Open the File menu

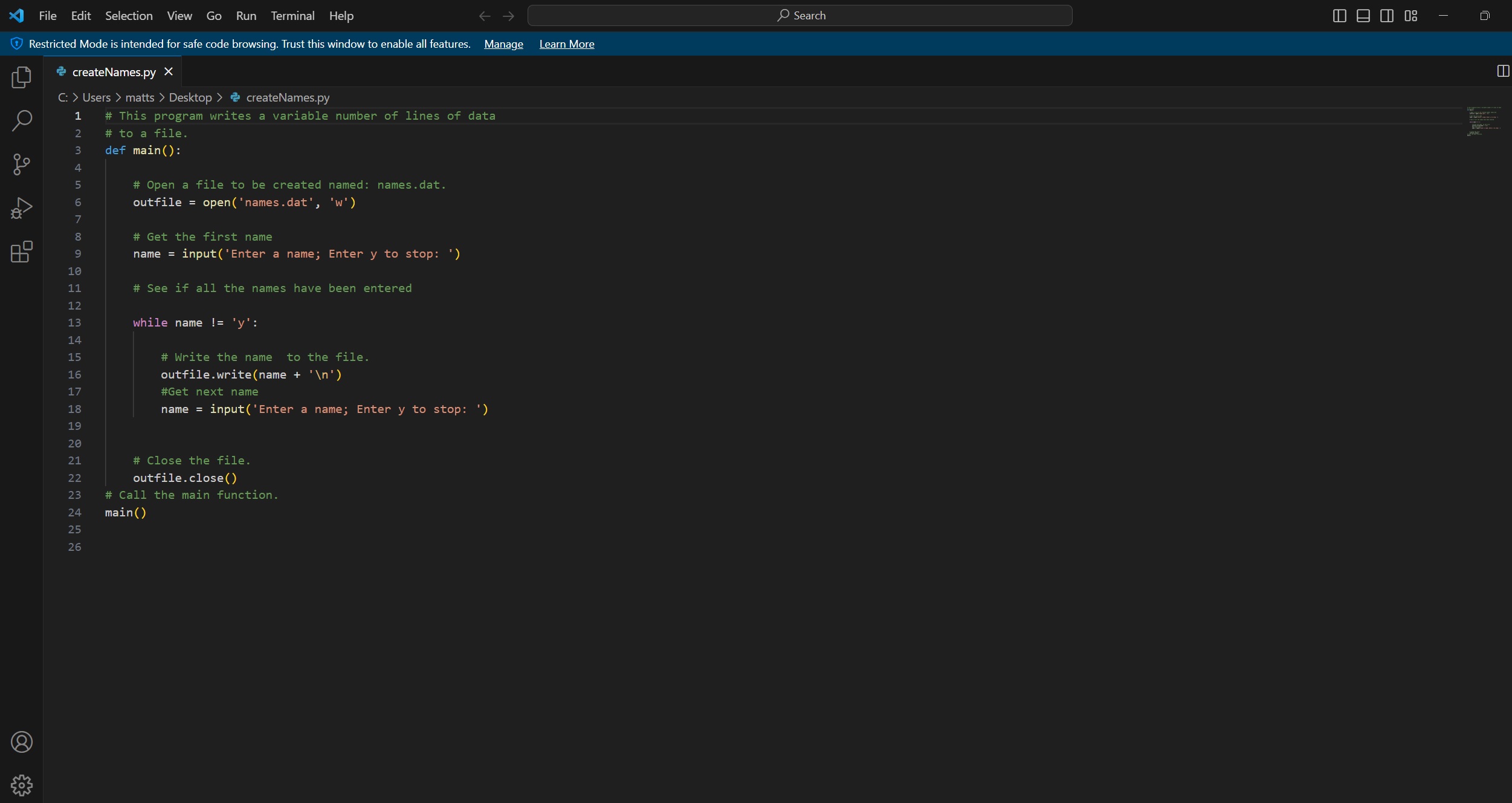(x=48, y=16)
